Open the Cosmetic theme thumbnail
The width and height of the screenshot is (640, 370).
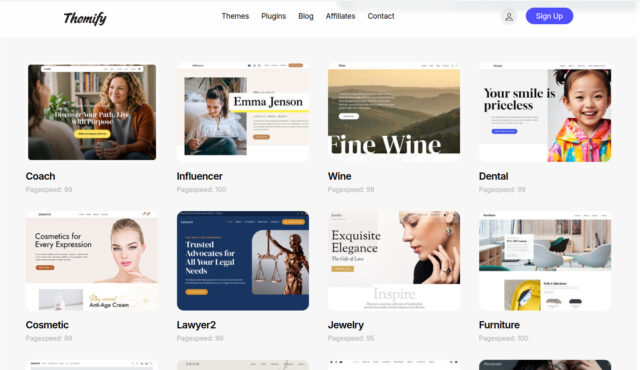point(92,261)
